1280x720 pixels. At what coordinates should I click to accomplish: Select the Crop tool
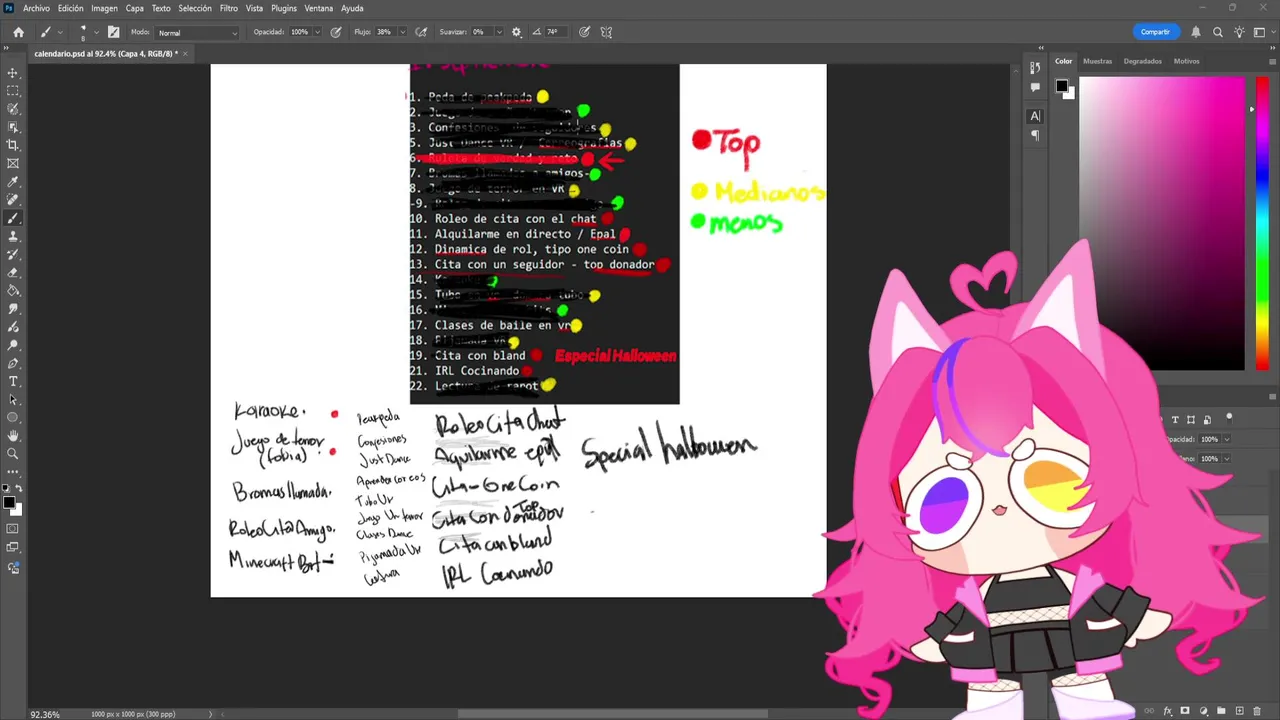(13, 145)
